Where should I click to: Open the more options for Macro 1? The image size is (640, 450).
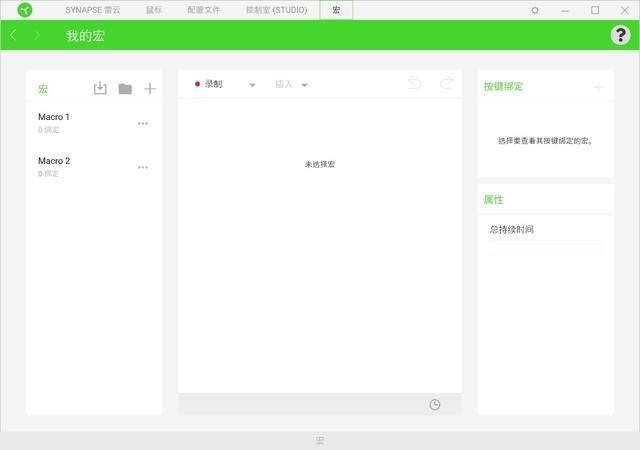pos(143,123)
